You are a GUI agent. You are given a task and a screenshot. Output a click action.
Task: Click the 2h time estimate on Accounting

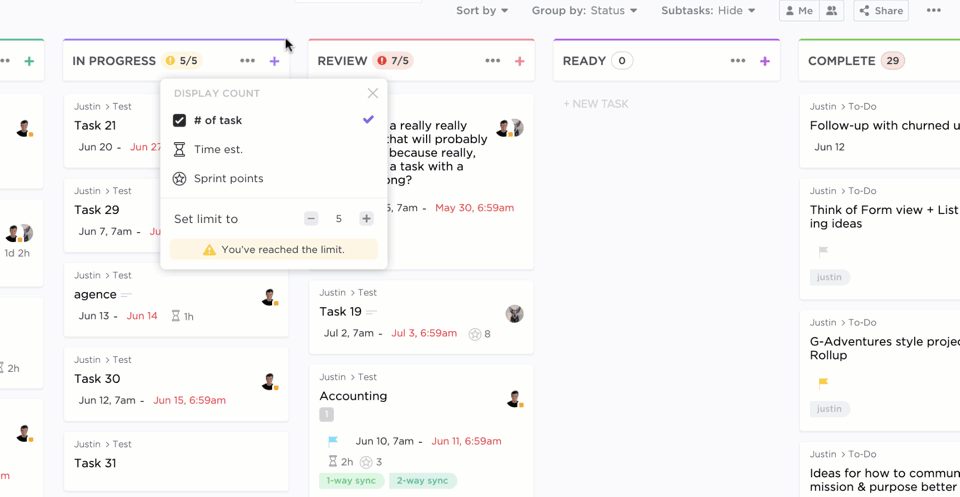[x=340, y=462]
